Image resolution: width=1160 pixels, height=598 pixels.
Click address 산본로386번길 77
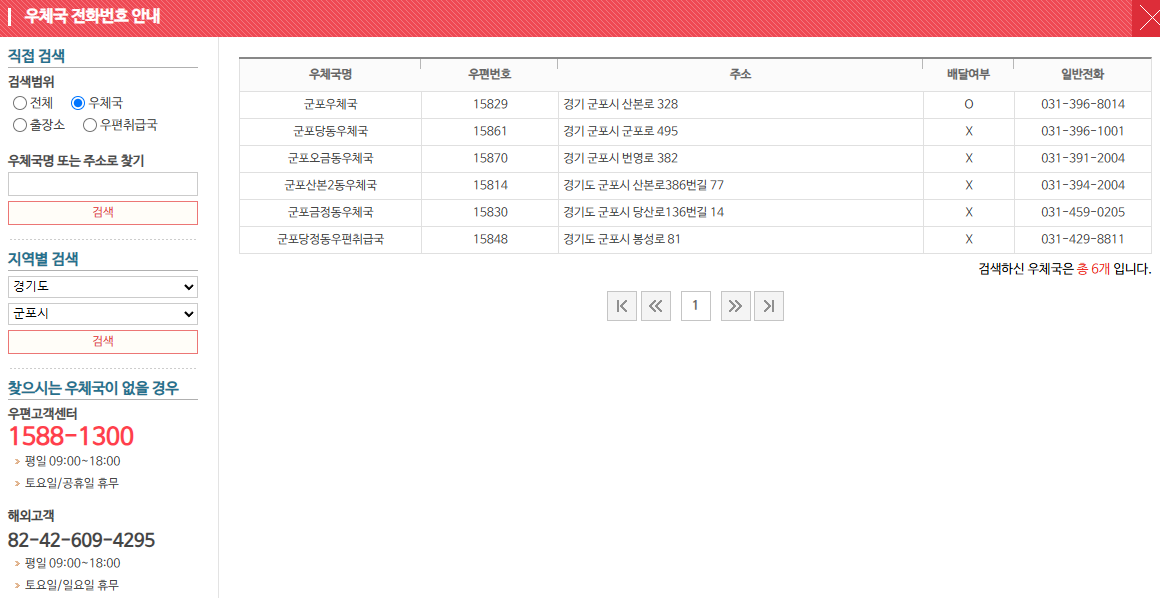(678, 185)
